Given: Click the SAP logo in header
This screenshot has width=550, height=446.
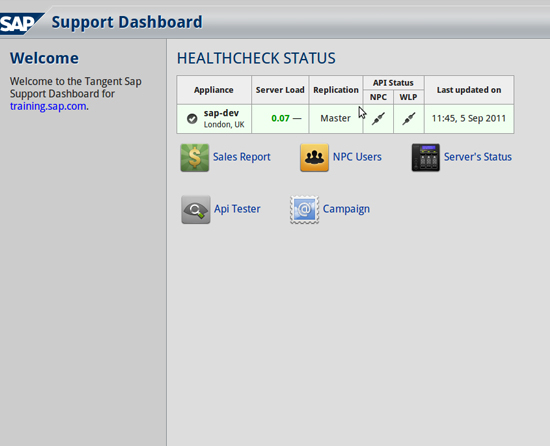Looking at the screenshot, I should [20, 23].
